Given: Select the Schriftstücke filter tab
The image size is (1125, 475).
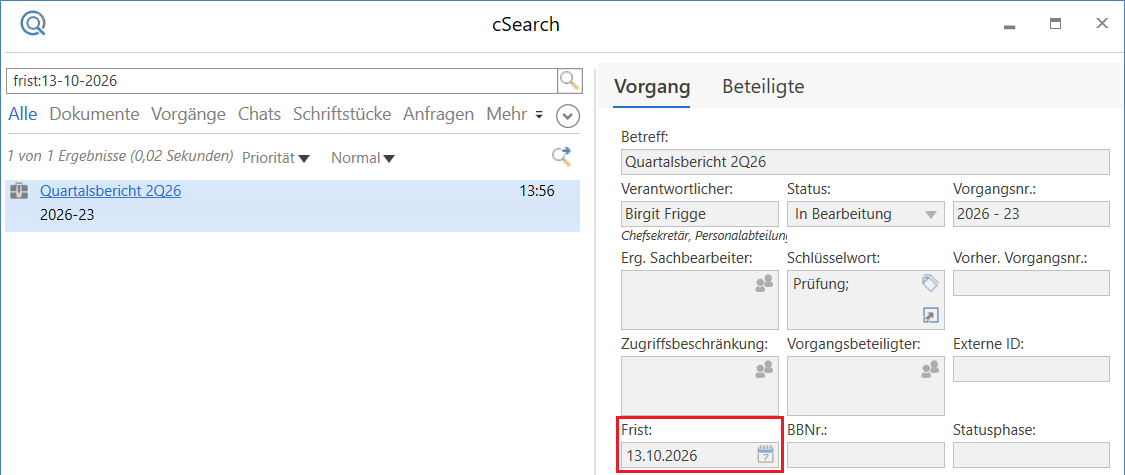Looking at the screenshot, I should tap(342, 114).
